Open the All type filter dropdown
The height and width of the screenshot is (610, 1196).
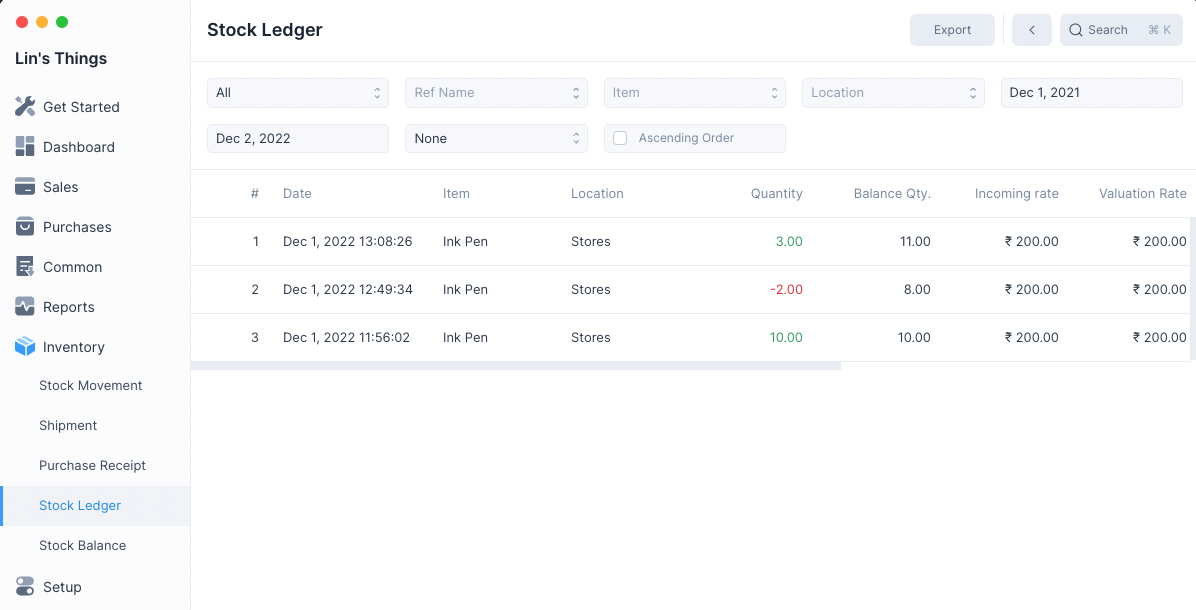coord(297,93)
